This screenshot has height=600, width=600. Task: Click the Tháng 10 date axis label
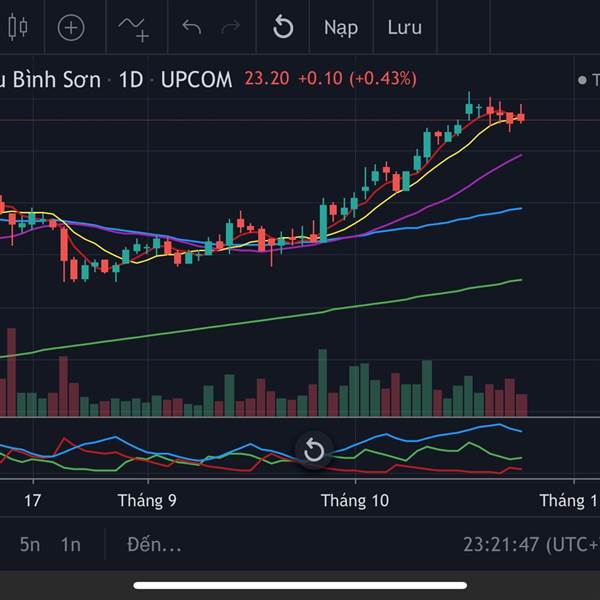click(x=355, y=501)
